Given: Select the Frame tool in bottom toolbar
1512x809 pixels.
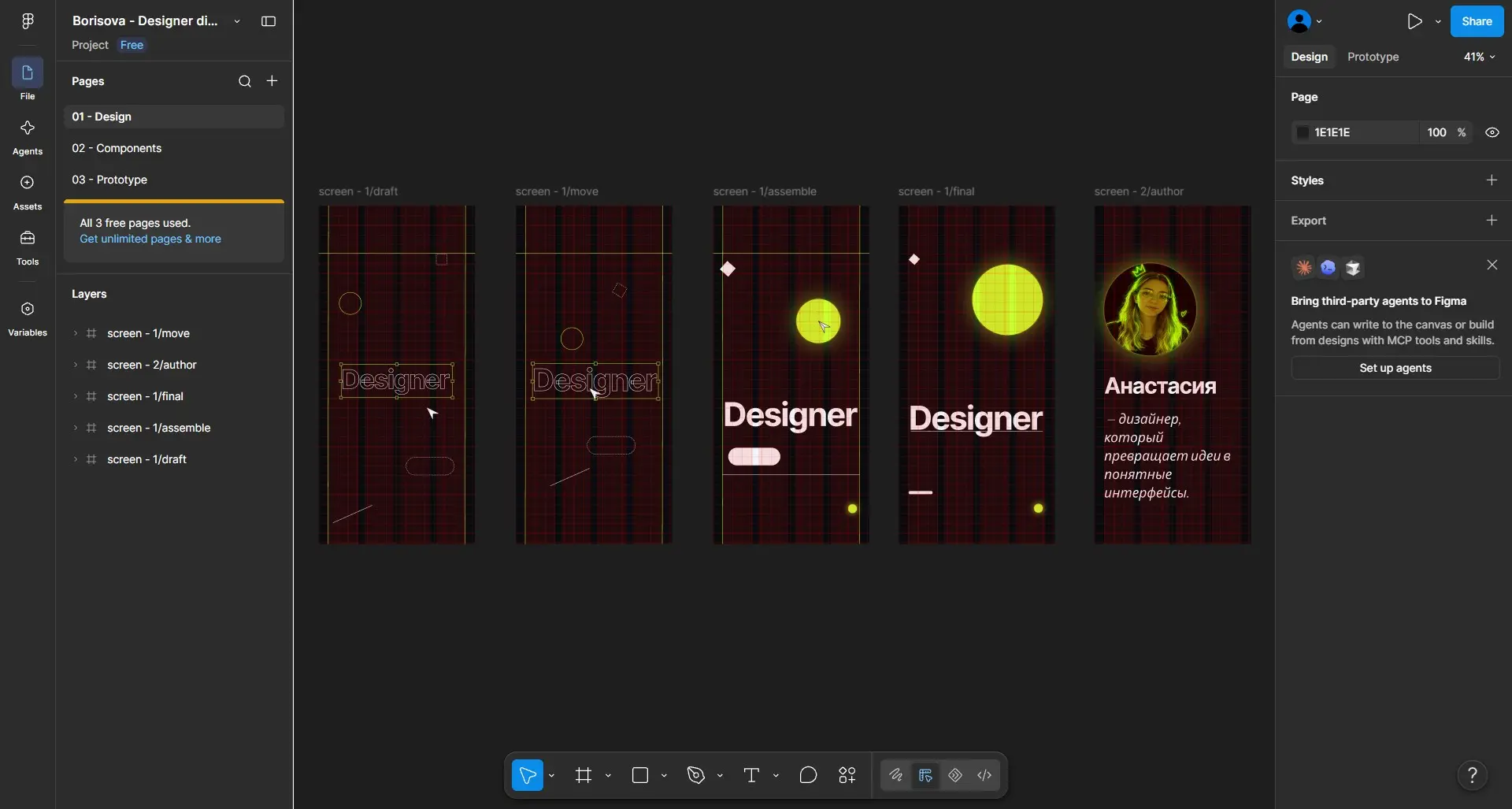Looking at the screenshot, I should tap(583, 775).
